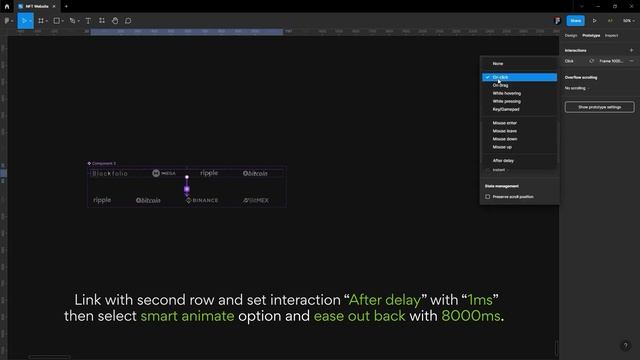This screenshot has width=640, height=360.
Task: Switch to the NFT Website file tab
Action: [37, 7]
